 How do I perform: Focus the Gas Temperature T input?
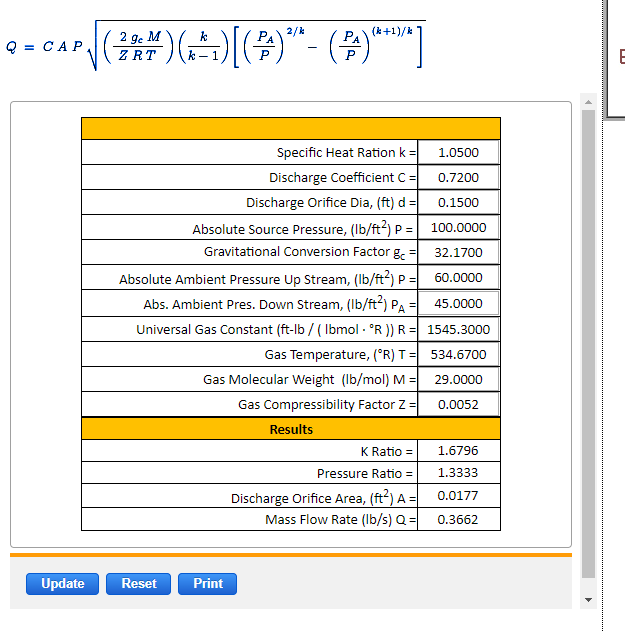coord(458,355)
